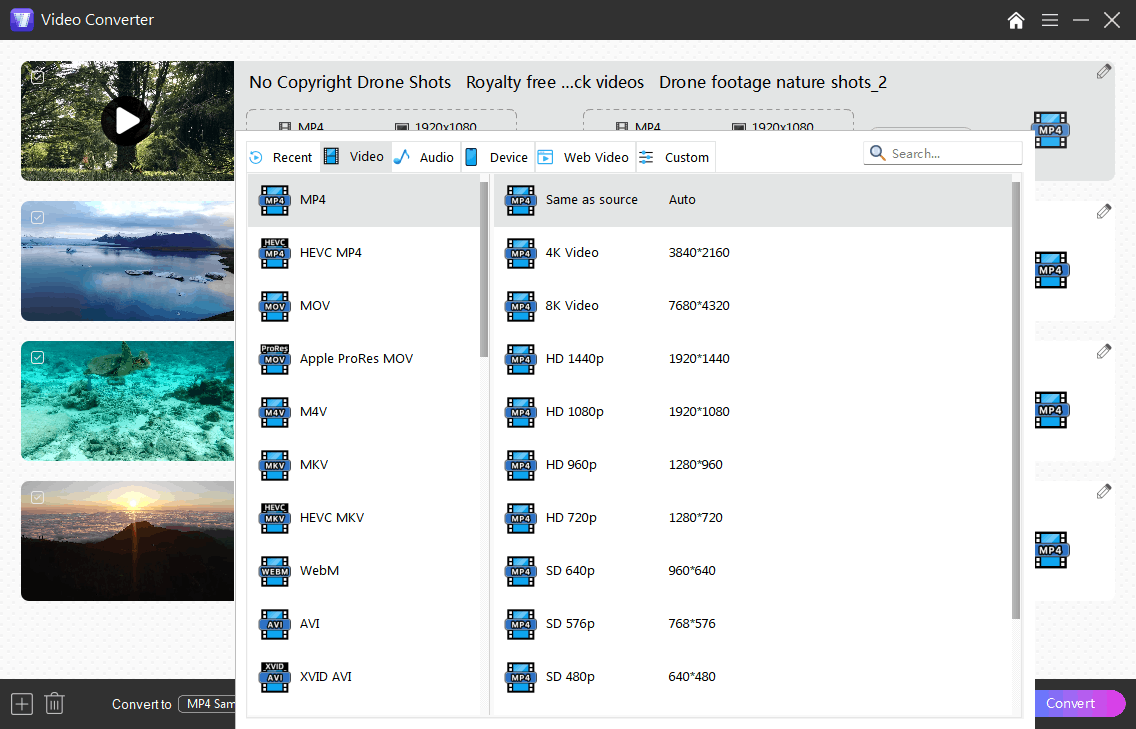1136x729 pixels.
Task: Switch to the Device tab
Action: pyautogui.click(x=497, y=157)
